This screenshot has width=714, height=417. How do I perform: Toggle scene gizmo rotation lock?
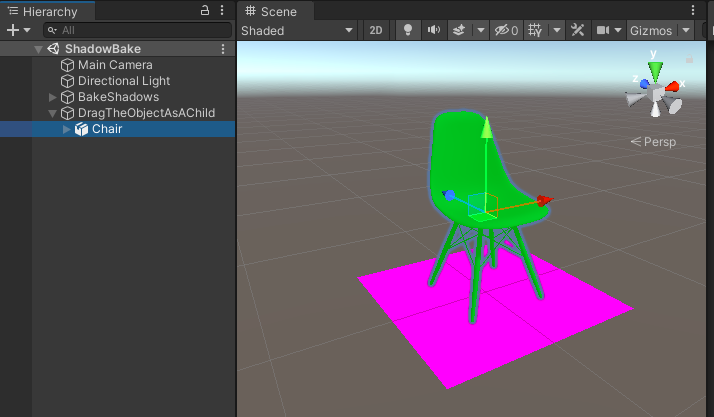[689, 59]
